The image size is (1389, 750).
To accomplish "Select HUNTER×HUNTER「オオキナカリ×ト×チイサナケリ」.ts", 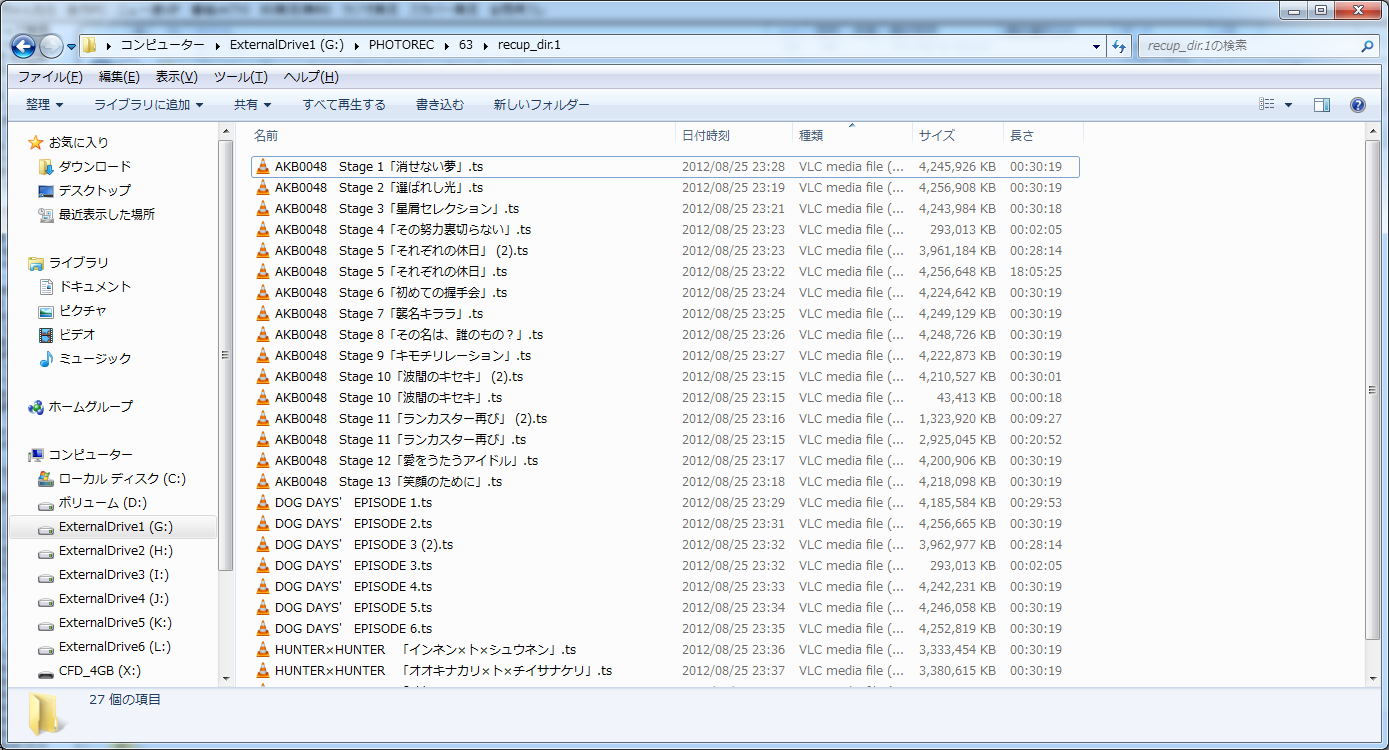I will pos(665,671).
